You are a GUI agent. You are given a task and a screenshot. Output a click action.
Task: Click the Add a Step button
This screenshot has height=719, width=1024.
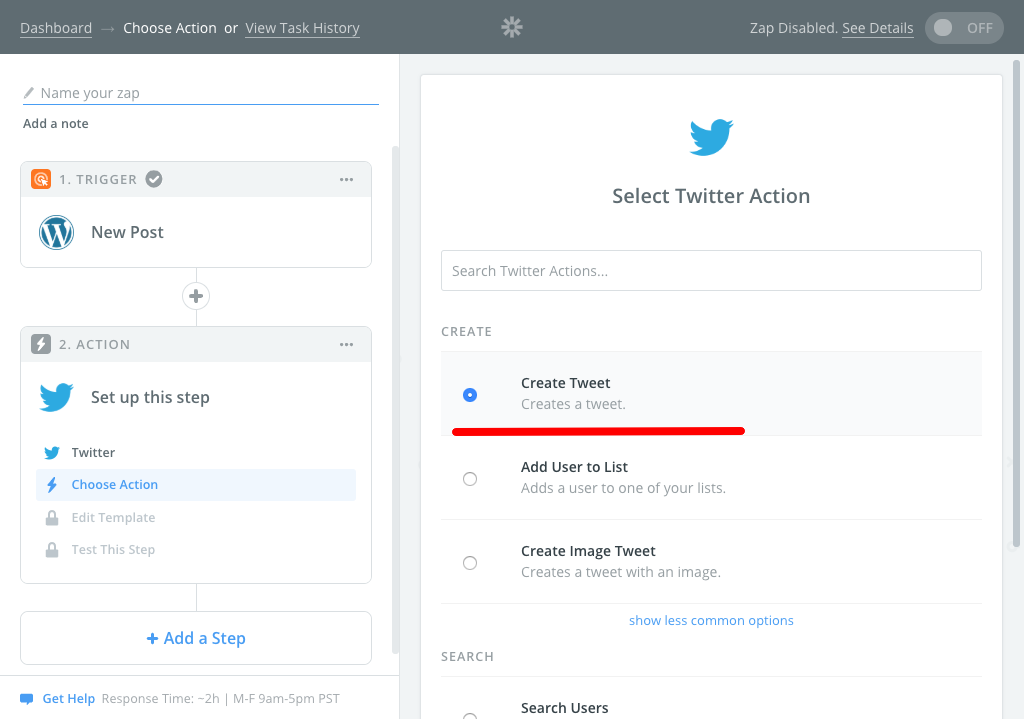point(196,638)
